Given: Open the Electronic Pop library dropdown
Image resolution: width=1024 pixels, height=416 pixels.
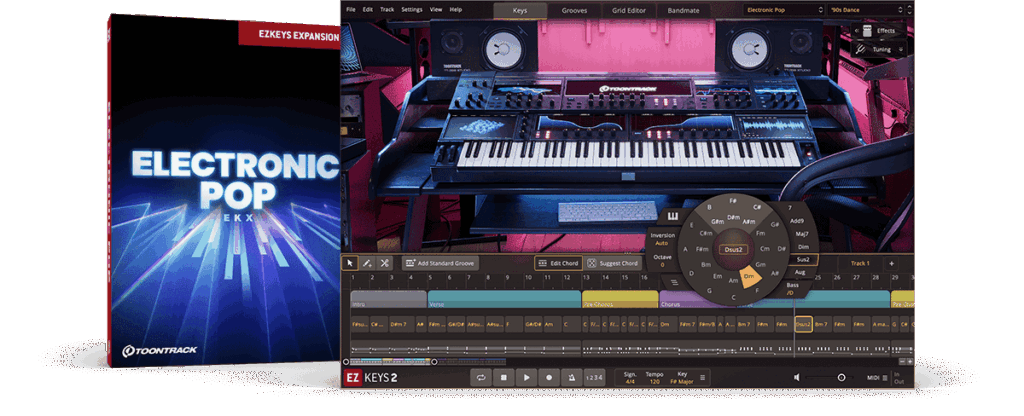Looking at the screenshot, I should [x=784, y=10].
